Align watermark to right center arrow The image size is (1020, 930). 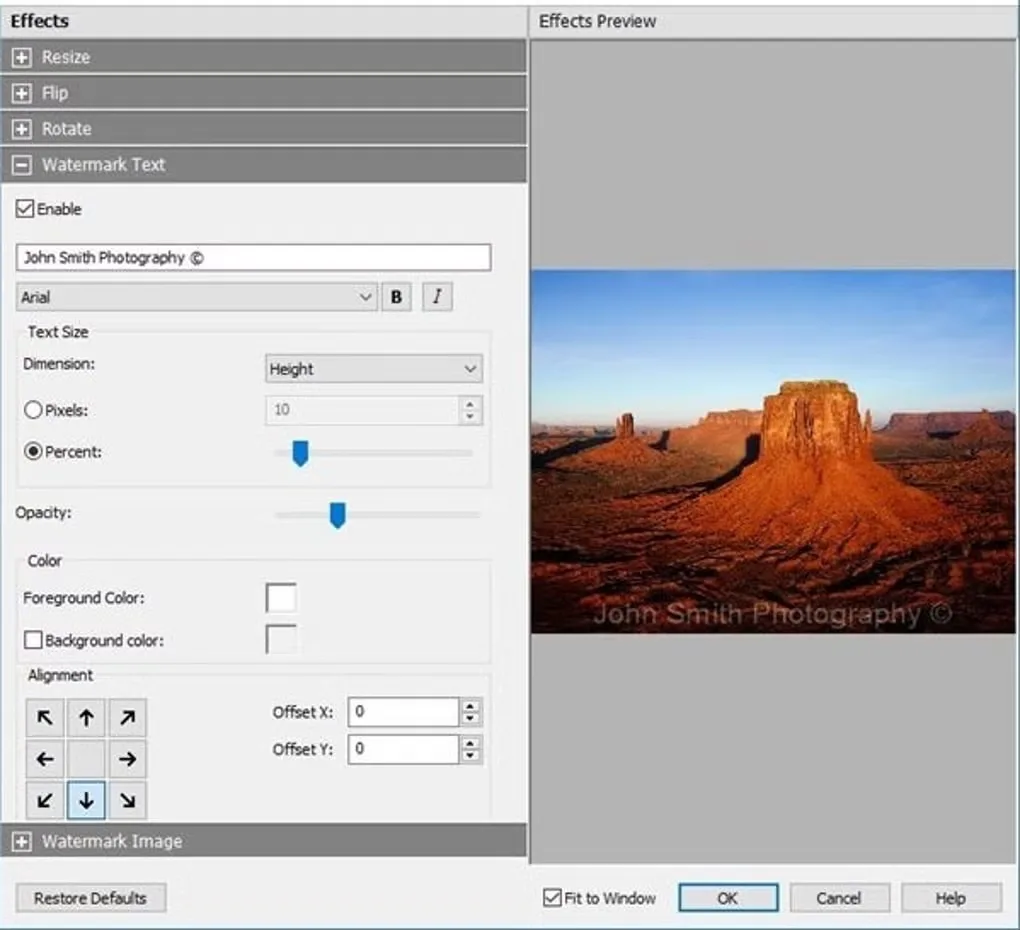[128, 759]
